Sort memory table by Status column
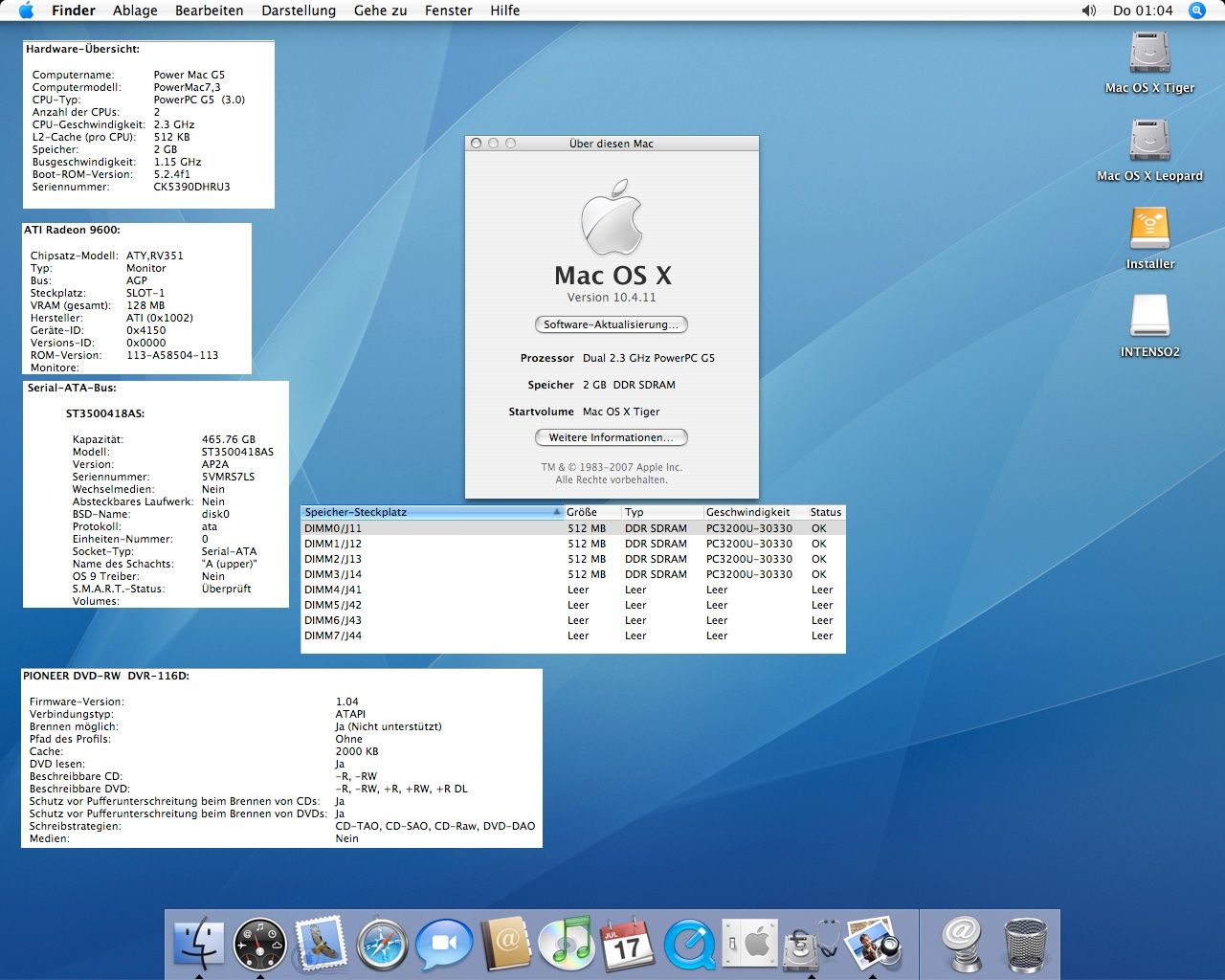This screenshot has width=1225, height=980. coord(826,512)
